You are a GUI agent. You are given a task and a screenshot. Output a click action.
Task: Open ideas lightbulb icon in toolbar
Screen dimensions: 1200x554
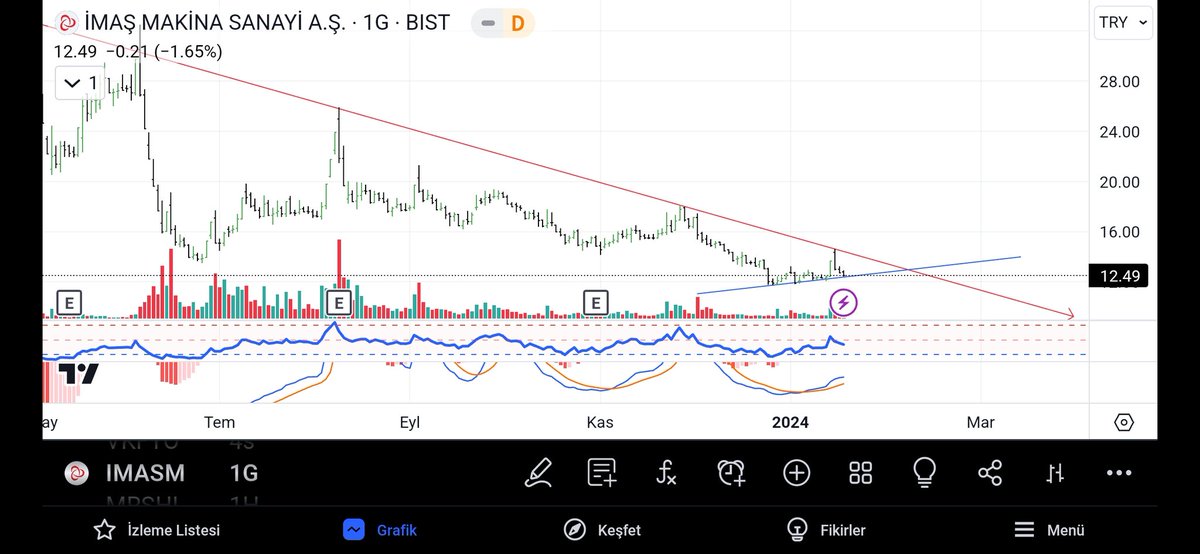(x=925, y=472)
